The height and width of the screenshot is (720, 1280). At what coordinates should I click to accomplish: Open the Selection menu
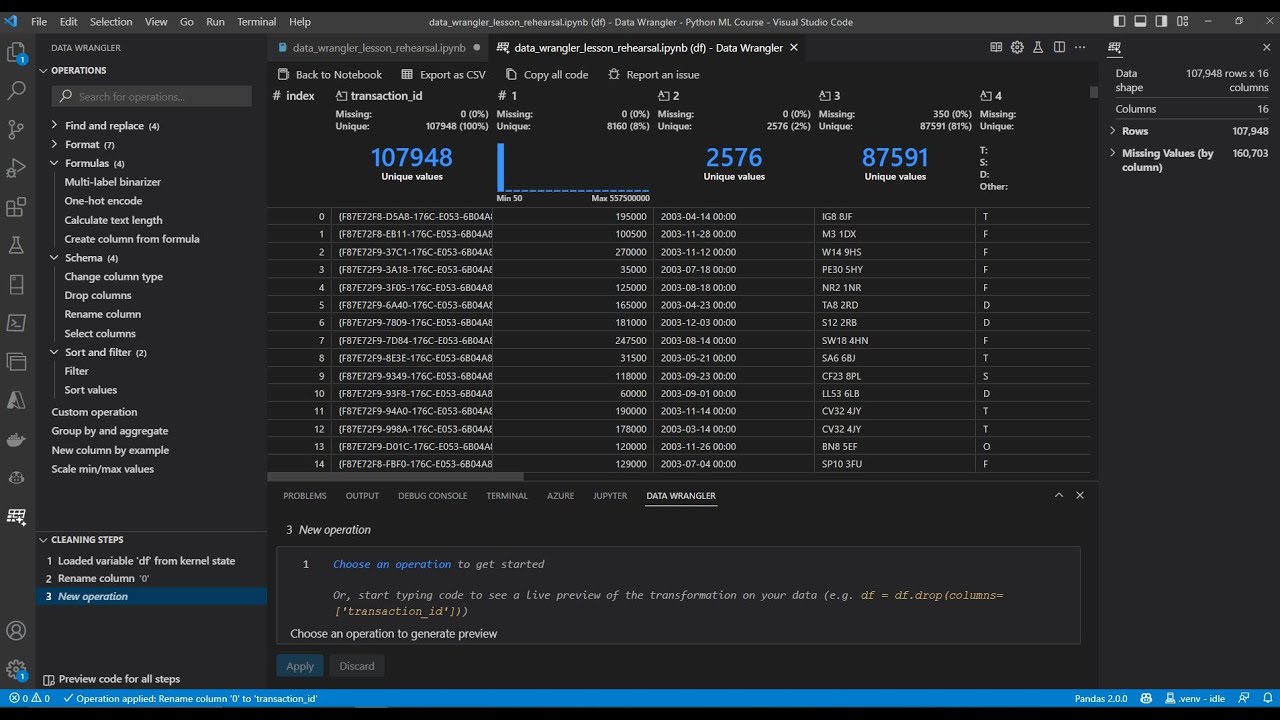pos(111,21)
